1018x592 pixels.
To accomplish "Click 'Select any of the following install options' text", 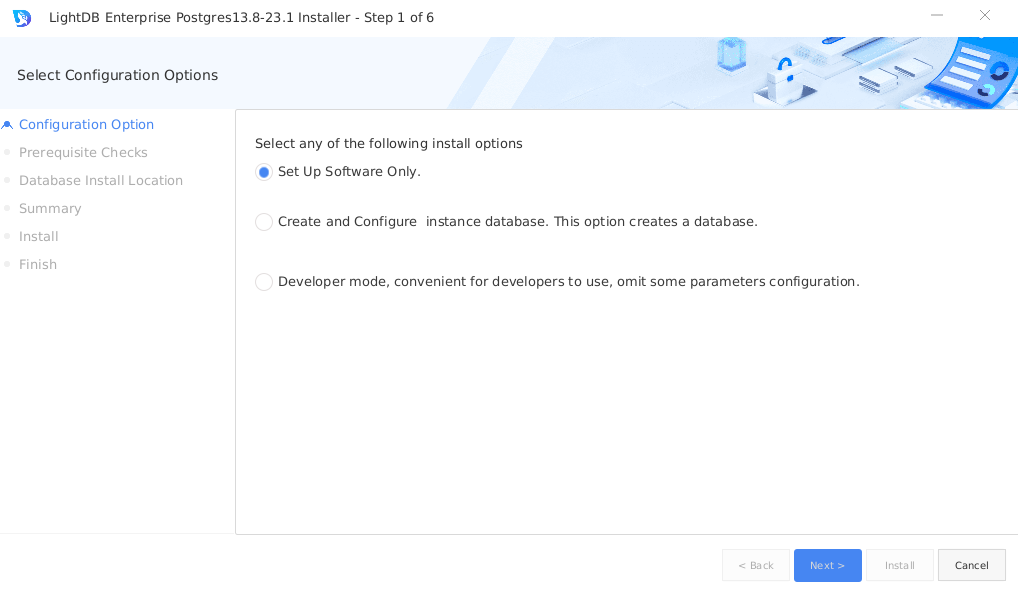I will point(388,143).
